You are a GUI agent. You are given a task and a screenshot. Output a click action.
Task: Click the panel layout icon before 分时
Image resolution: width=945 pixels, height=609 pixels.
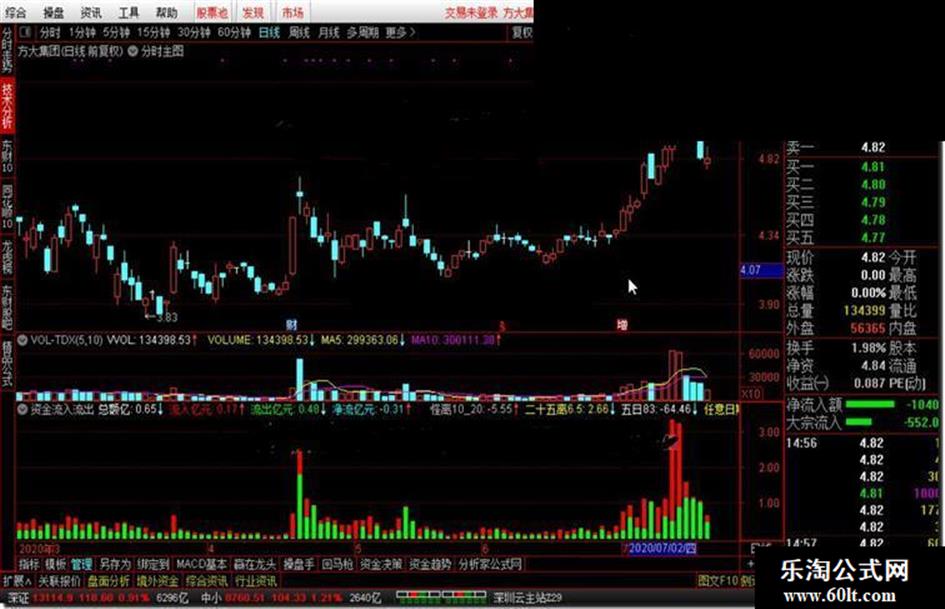tap(25, 32)
